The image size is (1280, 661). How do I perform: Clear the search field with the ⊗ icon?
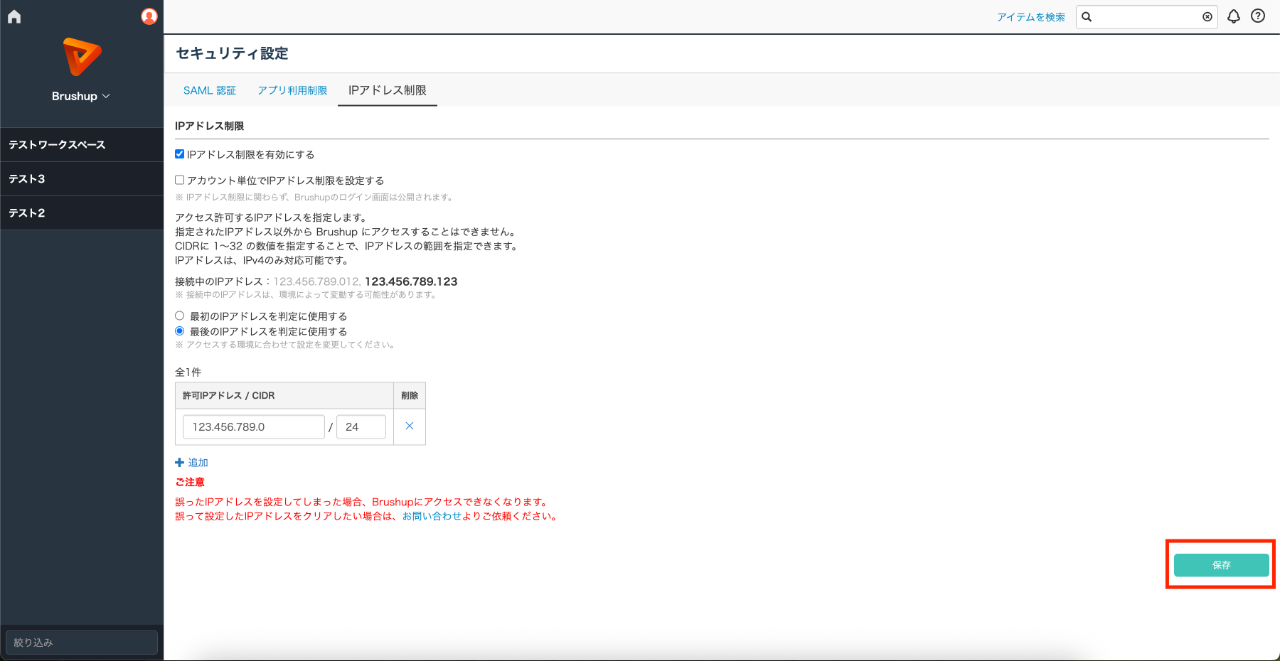pyautogui.click(x=1207, y=16)
